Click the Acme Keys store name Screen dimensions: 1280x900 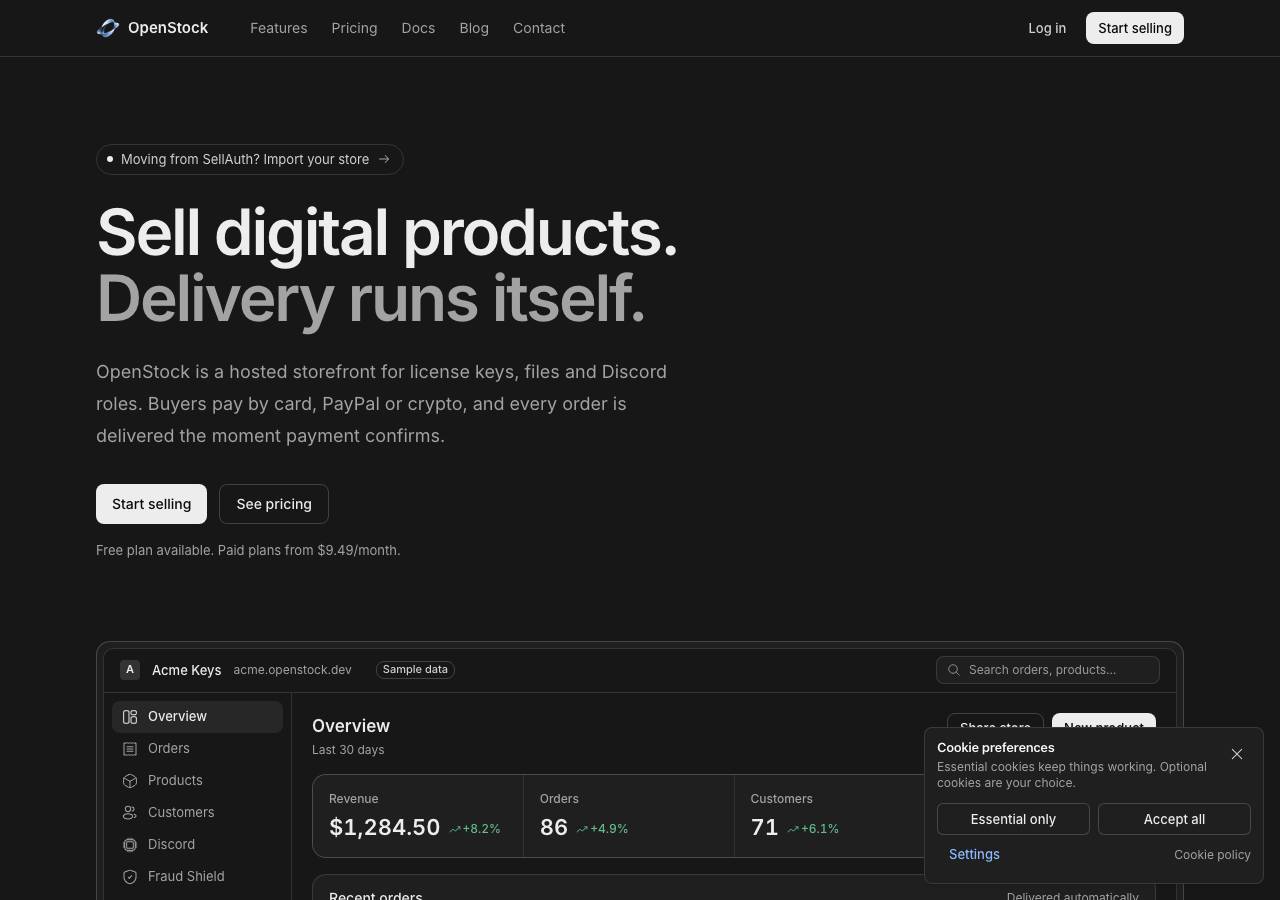pyautogui.click(x=186, y=670)
